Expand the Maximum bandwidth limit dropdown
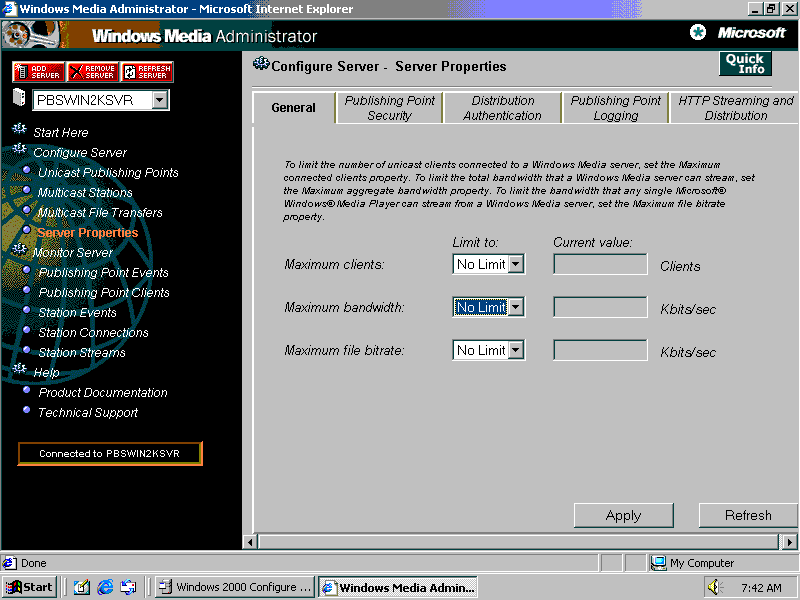Viewport: 800px width, 600px height. pyautogui.click(x=516, y=307)
